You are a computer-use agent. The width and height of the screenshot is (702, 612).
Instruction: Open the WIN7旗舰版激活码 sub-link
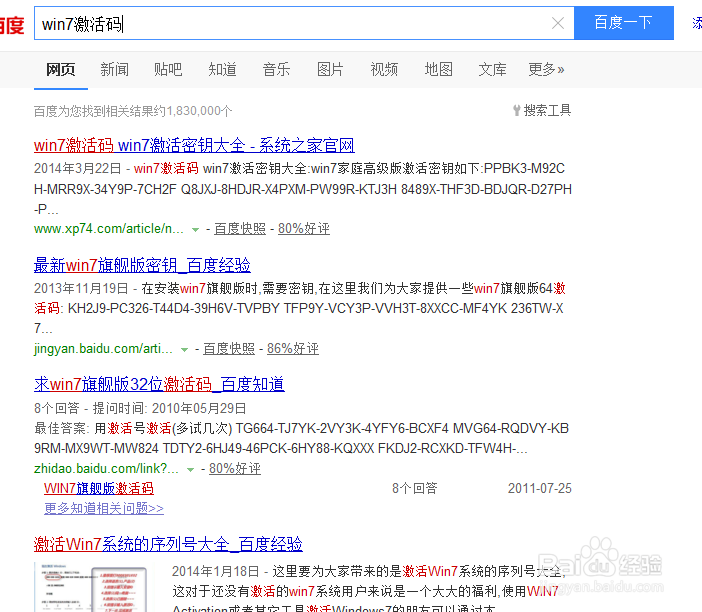pyautogui.click(x=99, y=488)
